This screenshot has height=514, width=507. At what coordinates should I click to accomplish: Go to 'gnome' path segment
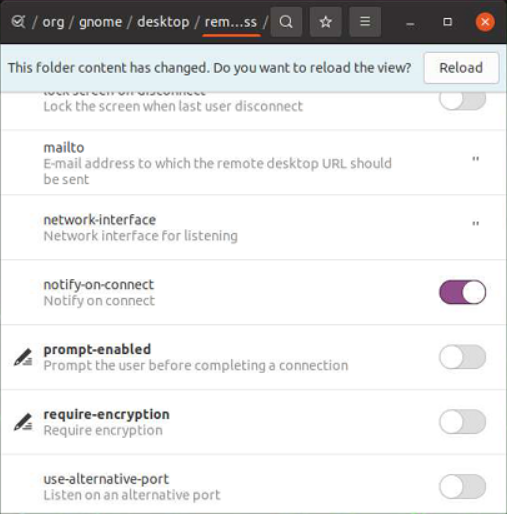[101, 22]
